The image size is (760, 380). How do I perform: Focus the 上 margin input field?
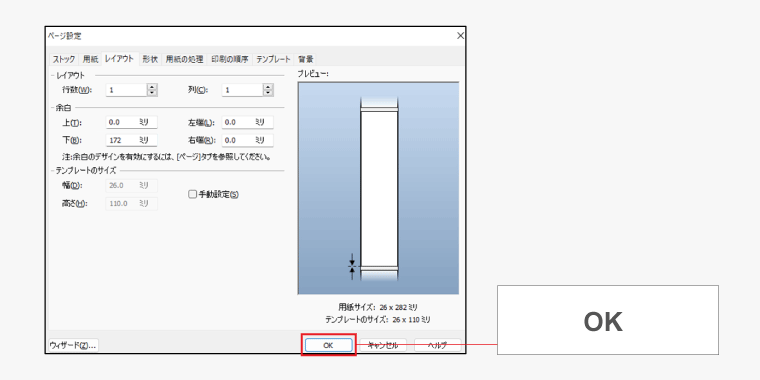pyautogui.click(x=131, y=123)
